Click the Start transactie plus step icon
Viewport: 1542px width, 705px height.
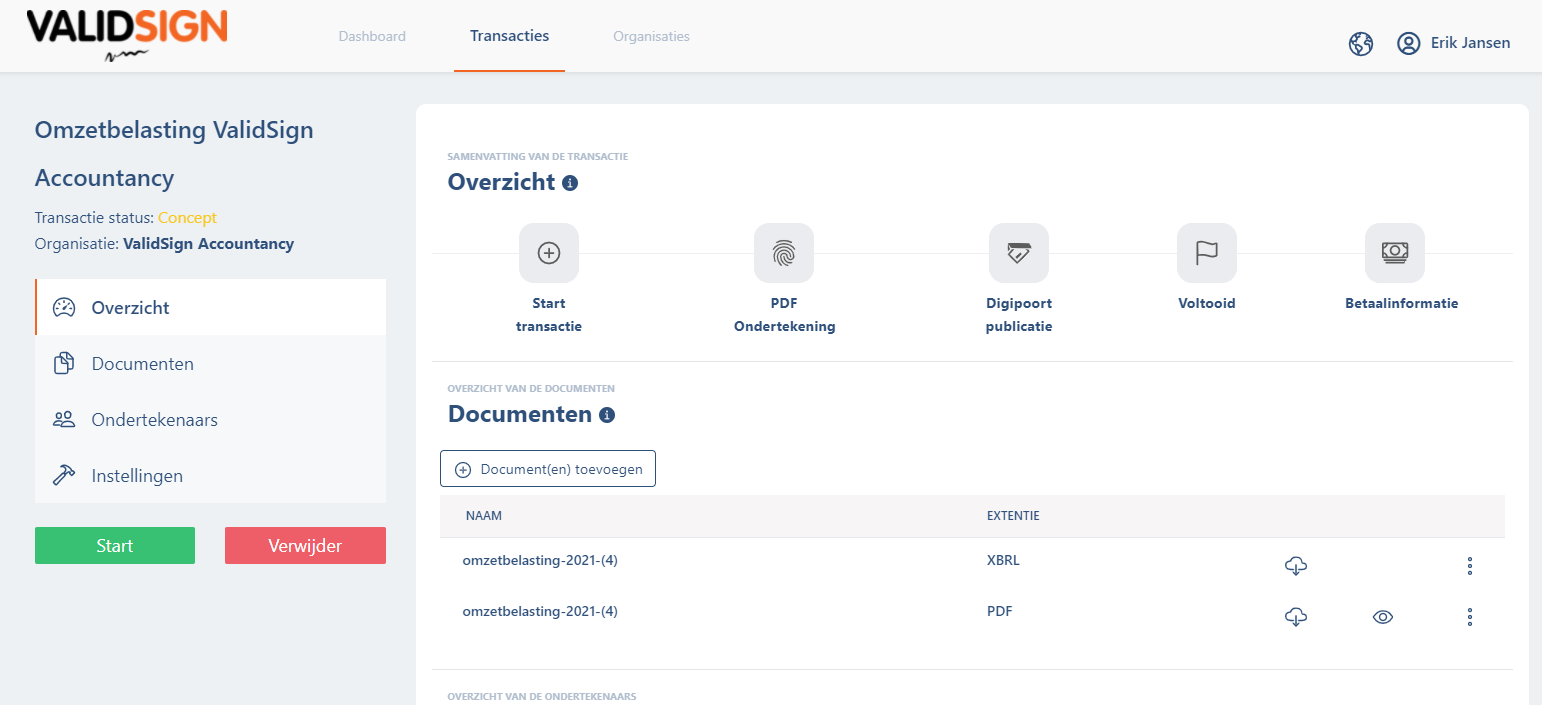(x=549, y=253)
